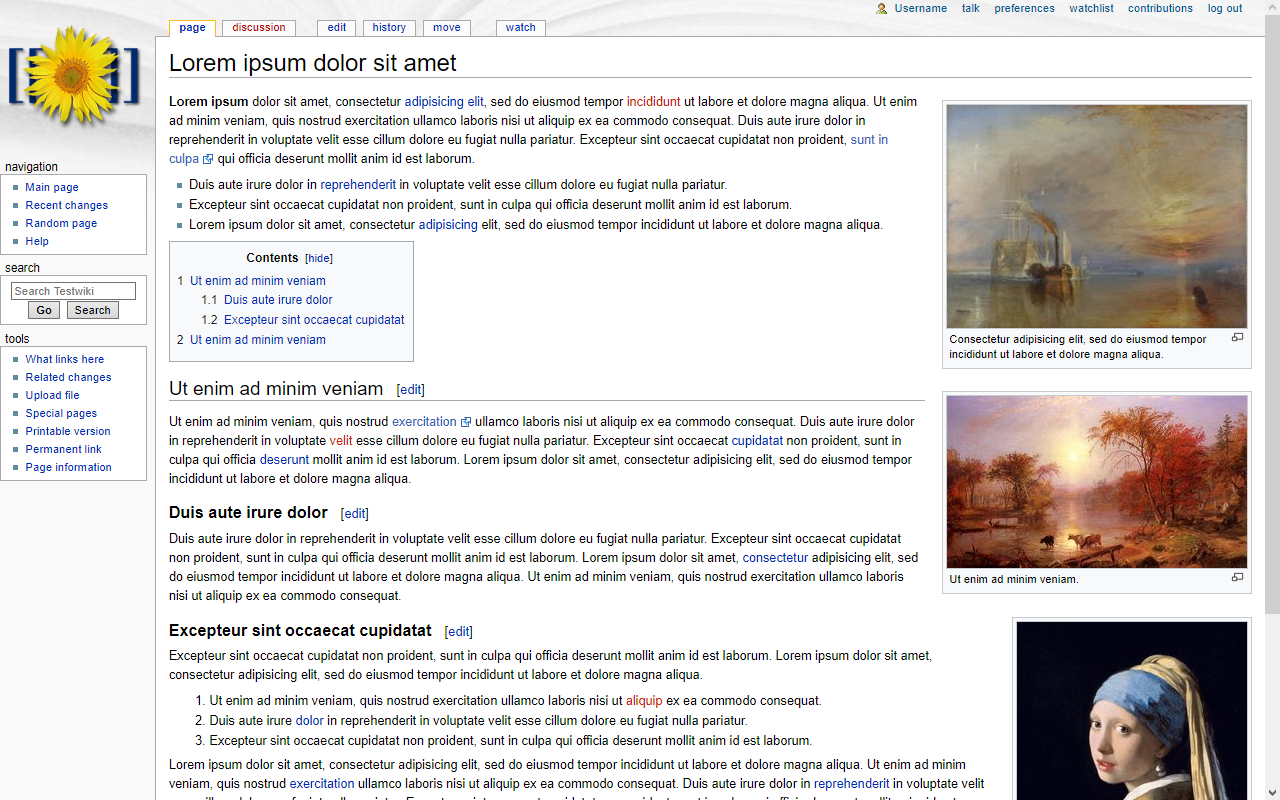Click the 'Upload file' tools link
The height and width of the screenshot is (800, 1280).
(x=52, y=395)
